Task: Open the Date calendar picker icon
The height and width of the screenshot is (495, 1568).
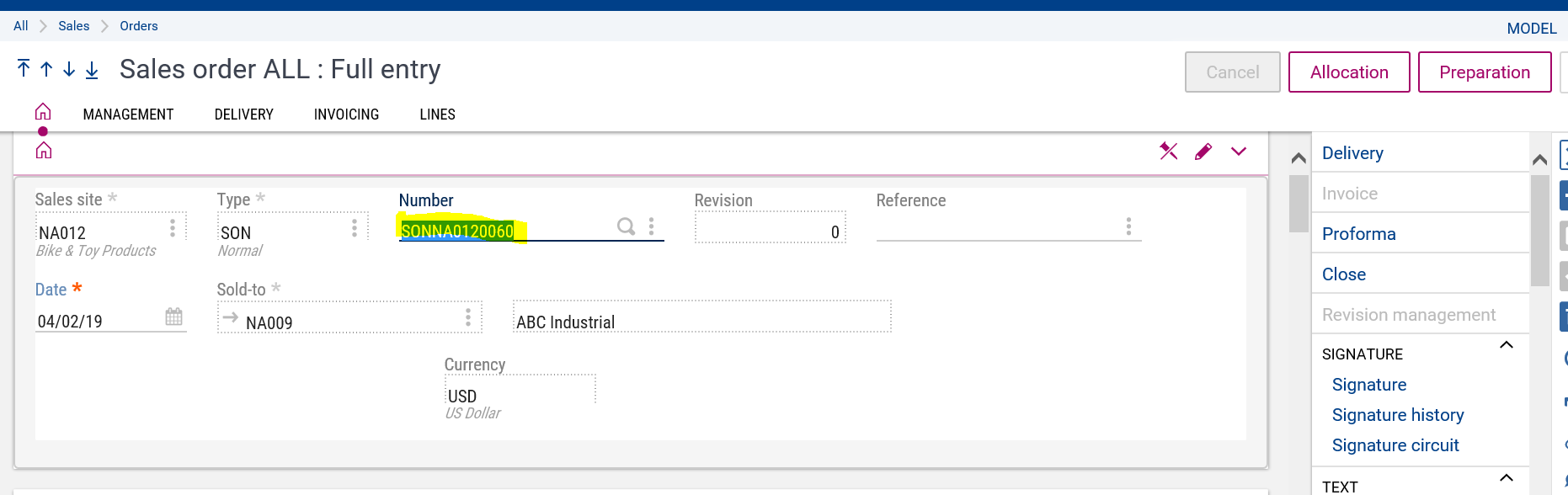Action: point(173,317)
